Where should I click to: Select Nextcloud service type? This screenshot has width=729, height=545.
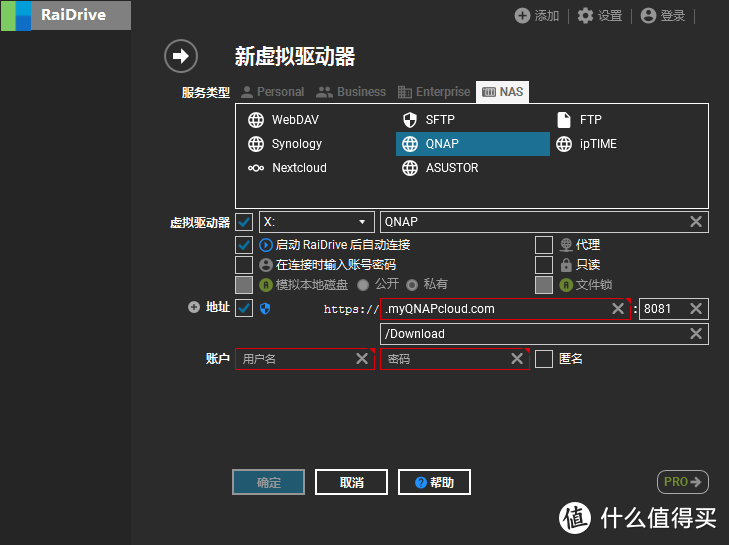pyautogui.click(x=287, y=168)
